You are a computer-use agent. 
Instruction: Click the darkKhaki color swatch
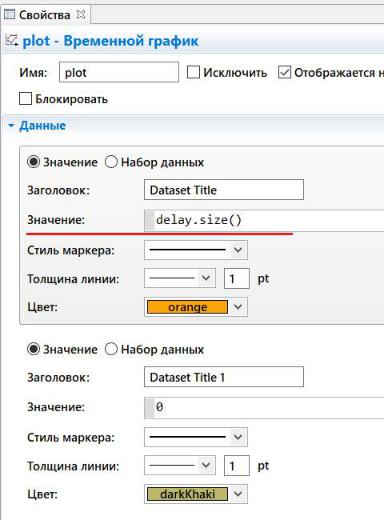tap(187, 494)
